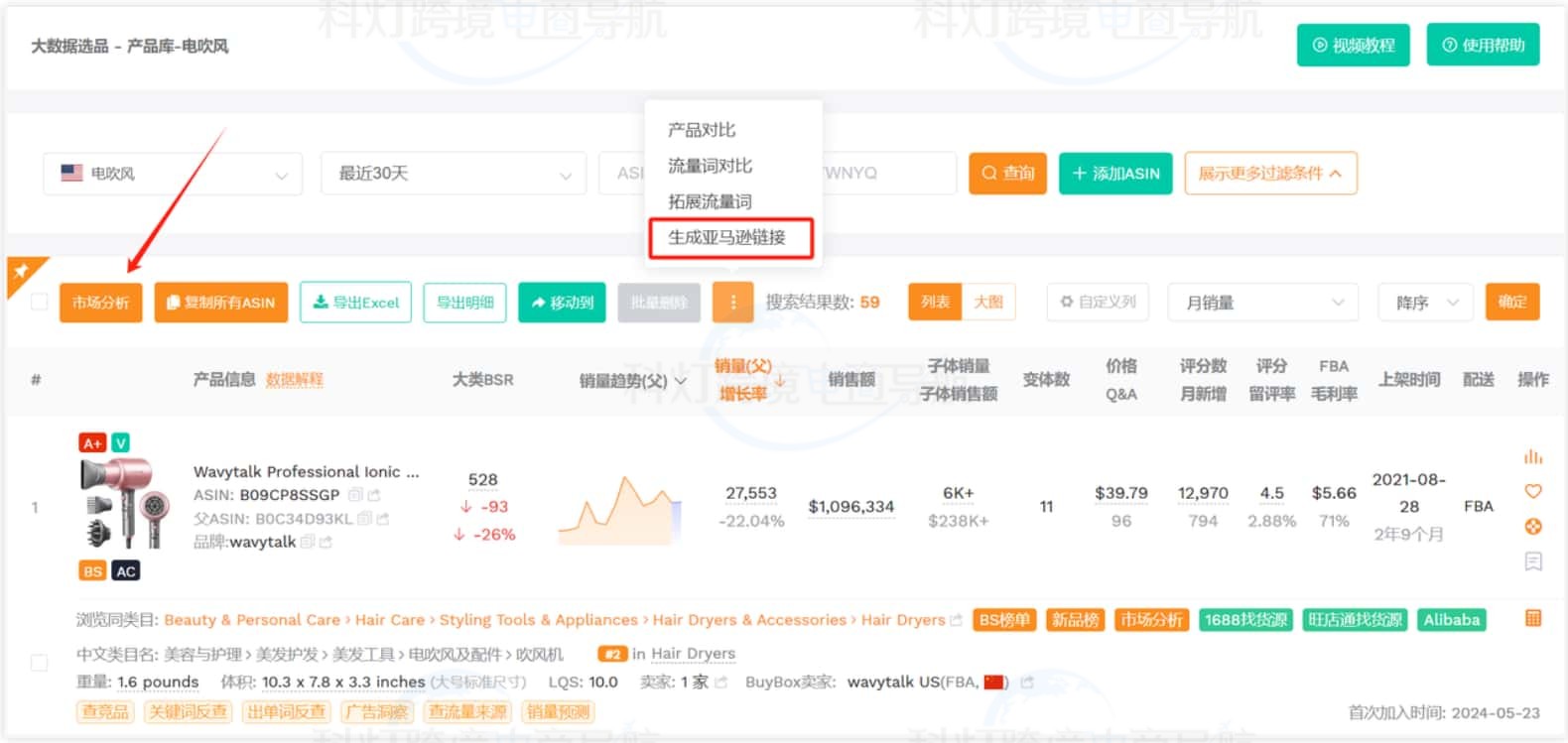Click the 移动到 button

pos(563,303)
